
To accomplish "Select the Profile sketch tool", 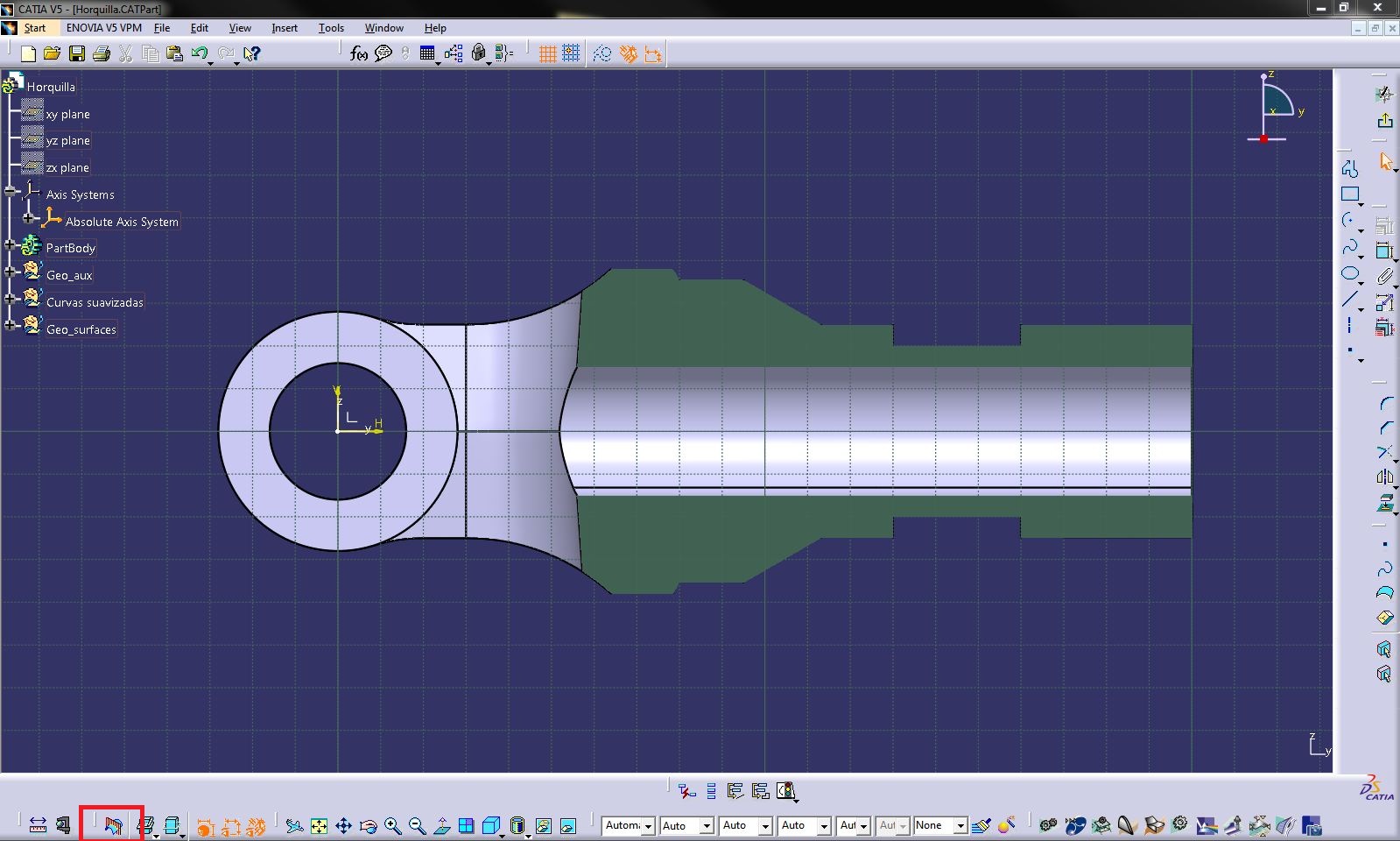I will coord(1350,168).
